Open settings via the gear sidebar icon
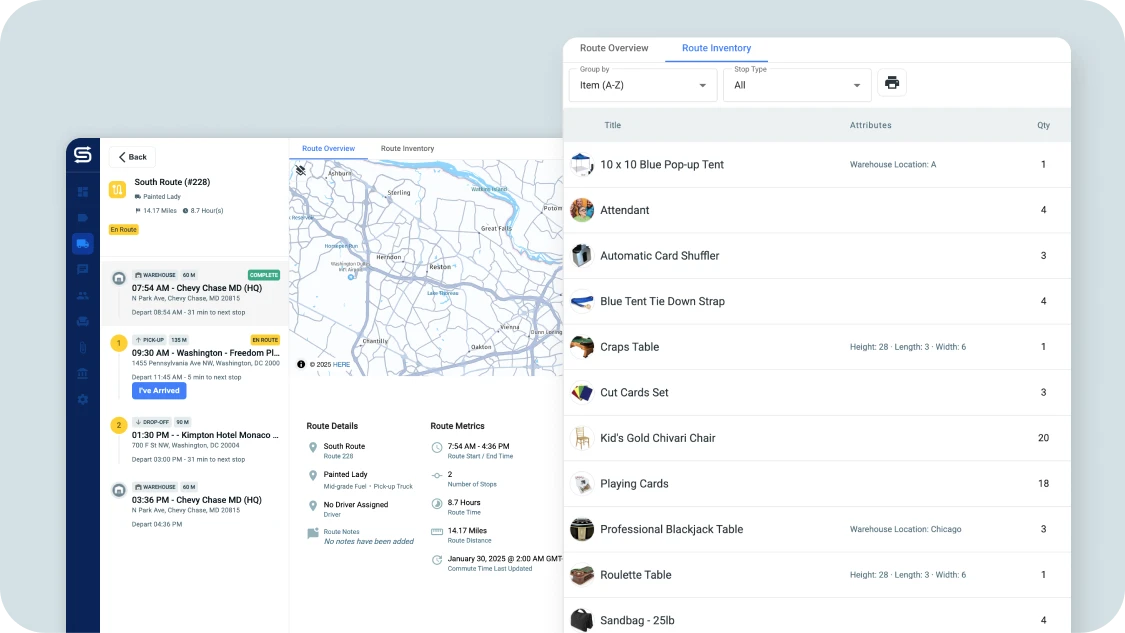Viewport: 1125px width, 633px height. pos(82,399)
